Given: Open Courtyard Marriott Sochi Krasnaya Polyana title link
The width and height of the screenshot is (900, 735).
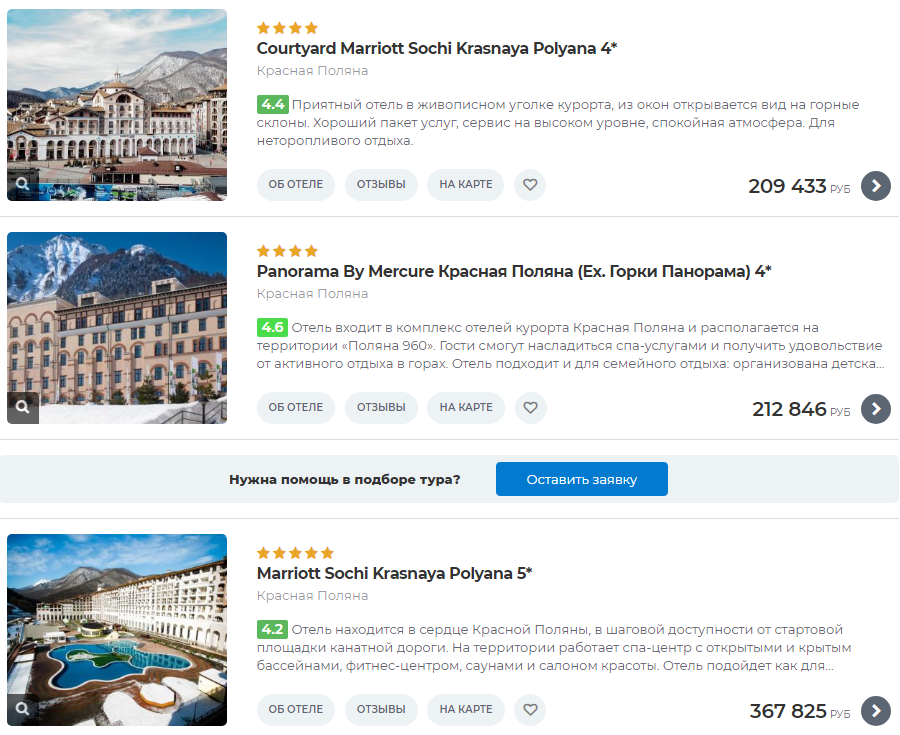Looking at the screenshot, I should pyautogui.click(x=437, y=48).
